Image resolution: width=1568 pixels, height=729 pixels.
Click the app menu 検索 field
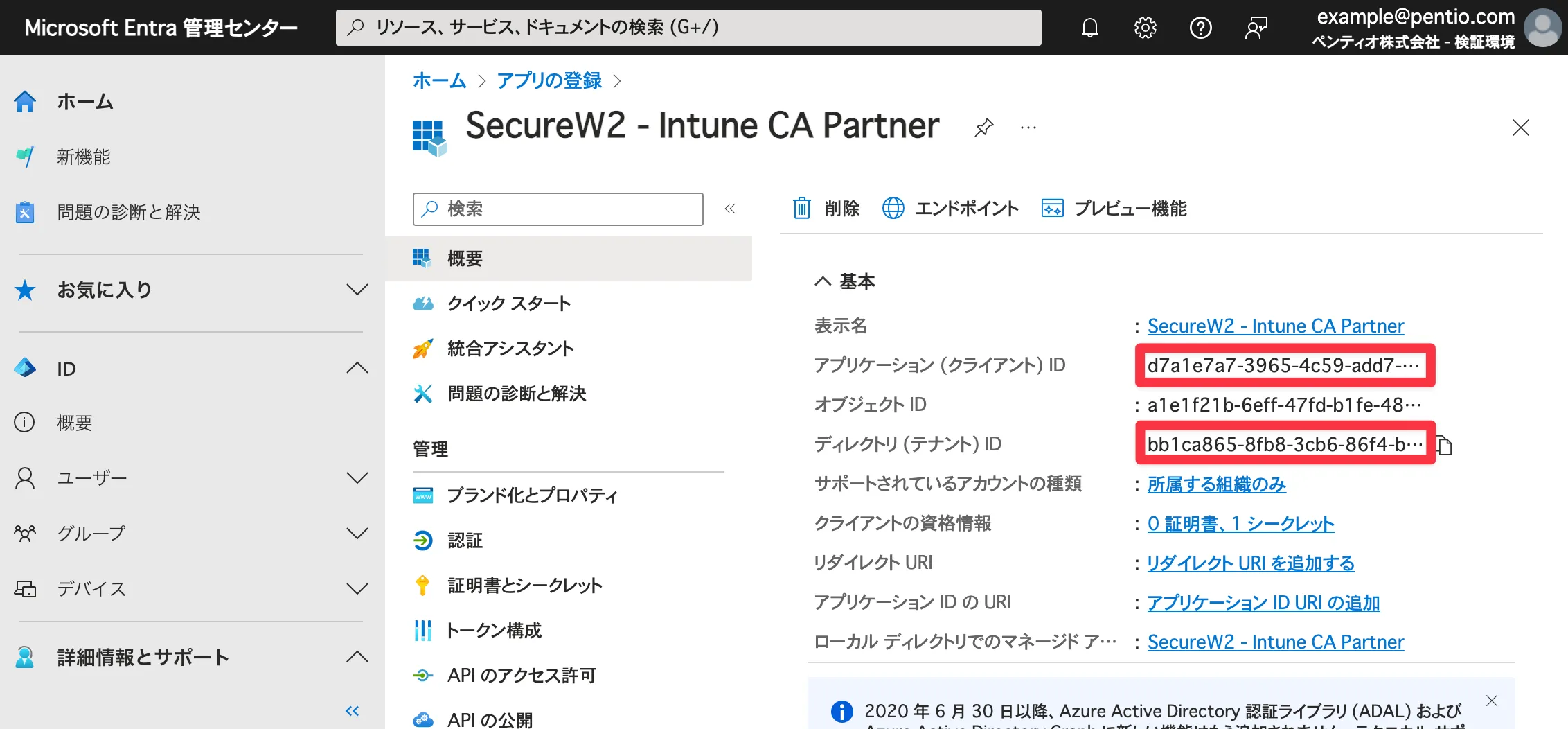pos(558,209)
